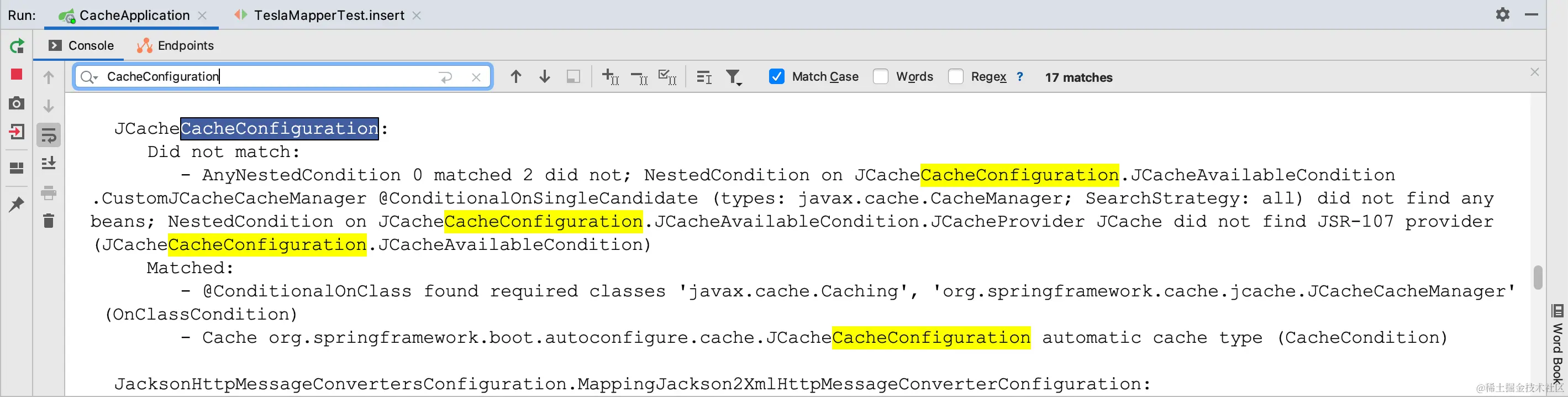
Task: Click the up stack trace arrow
Action: (x=49, y=77)
